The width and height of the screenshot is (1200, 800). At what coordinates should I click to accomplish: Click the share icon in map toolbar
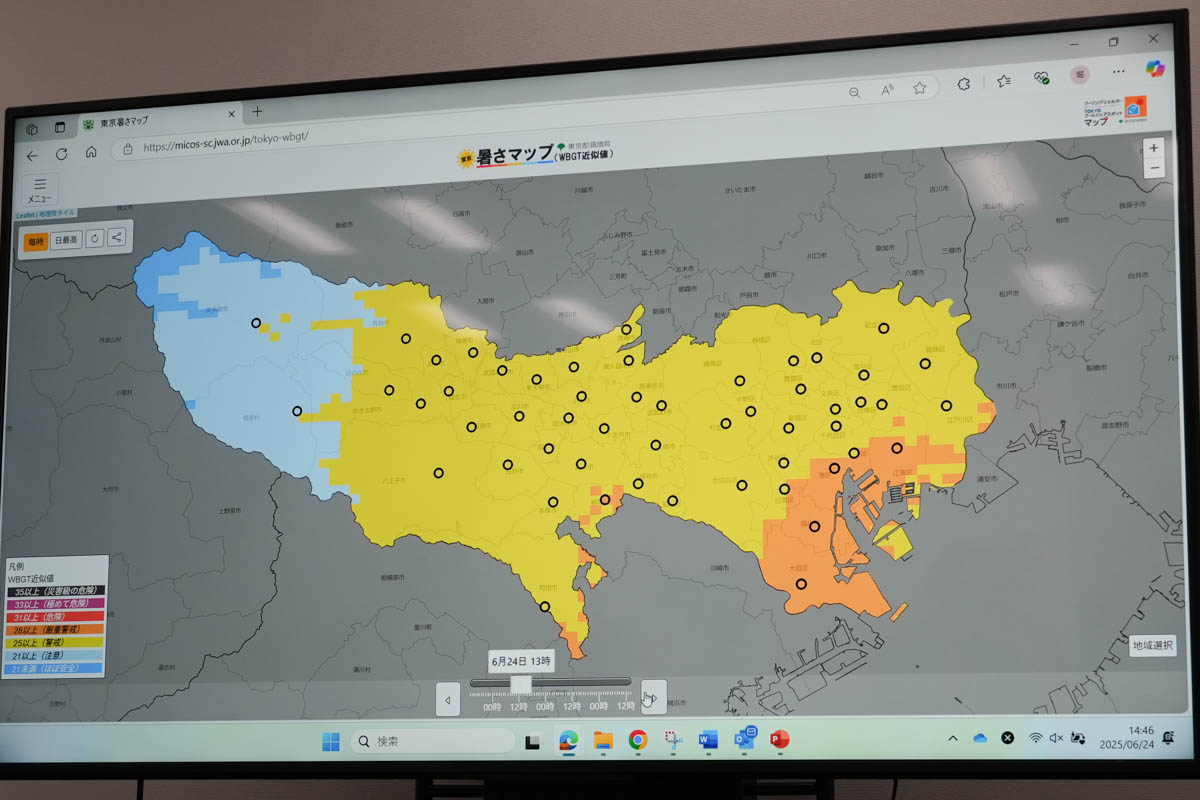[117, 238]
